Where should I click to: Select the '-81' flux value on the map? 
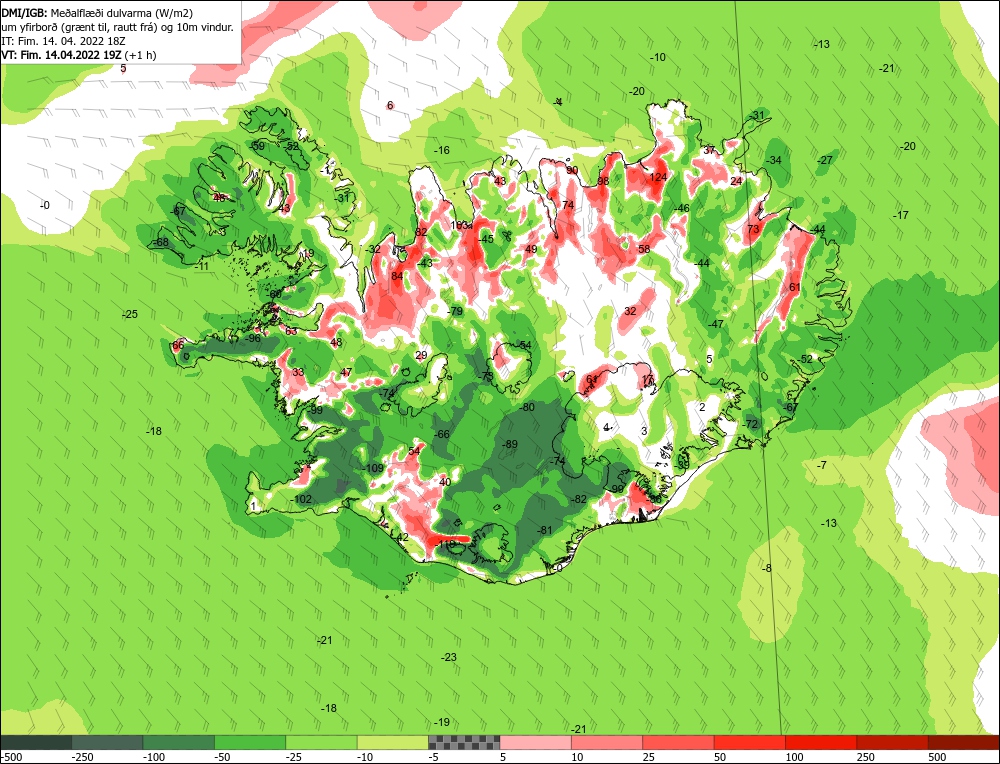pyautogui.click(x=544, y=530)
